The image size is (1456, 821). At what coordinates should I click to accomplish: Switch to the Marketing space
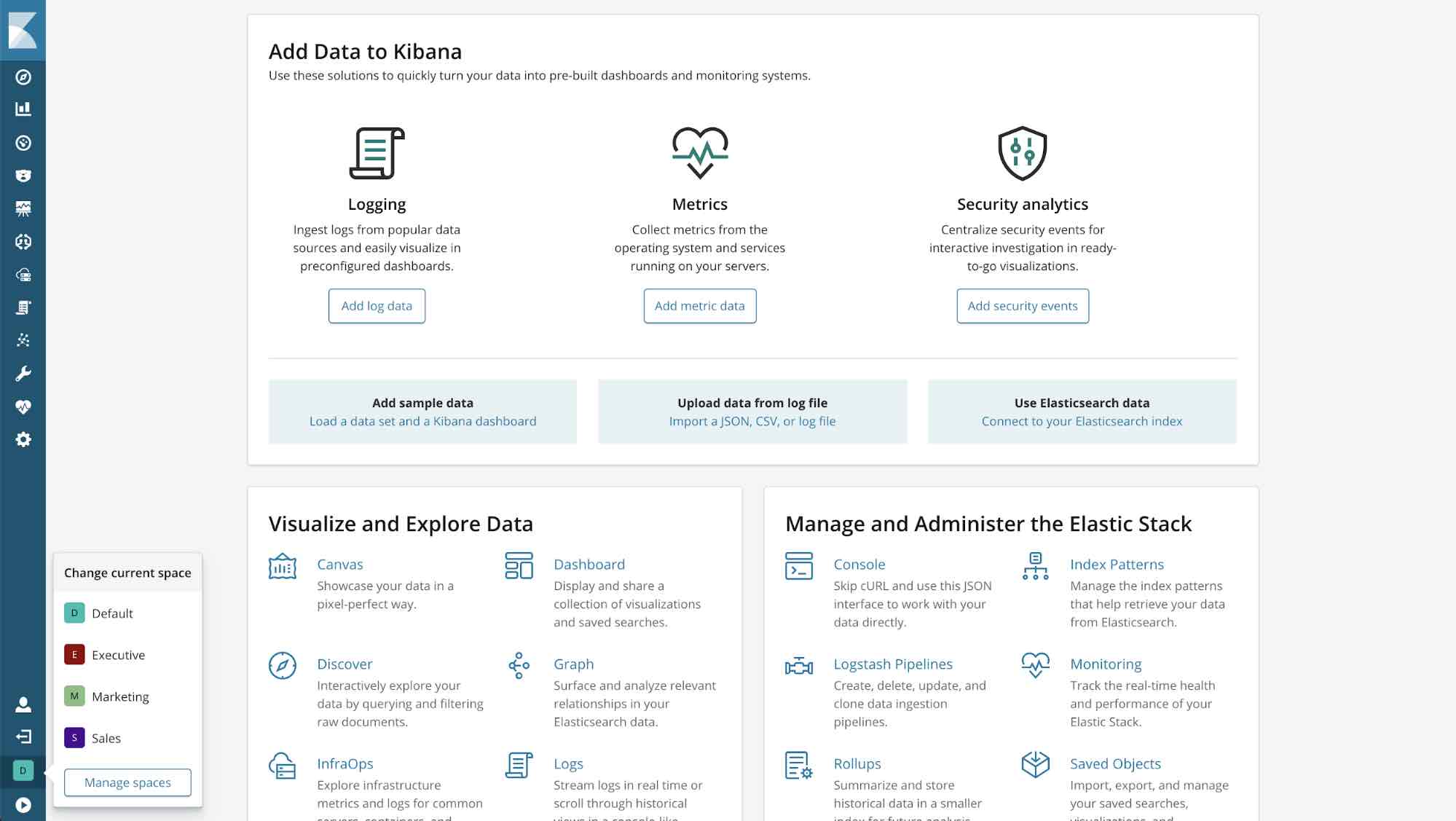click(127, 696)
